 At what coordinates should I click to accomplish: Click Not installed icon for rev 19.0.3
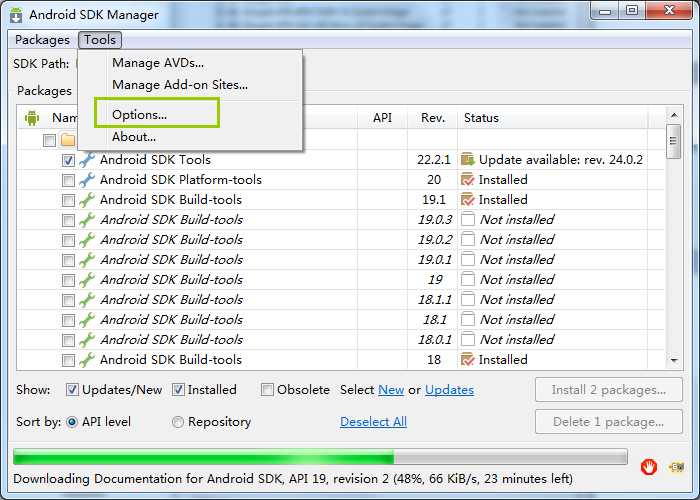click(x=467, y=220)
